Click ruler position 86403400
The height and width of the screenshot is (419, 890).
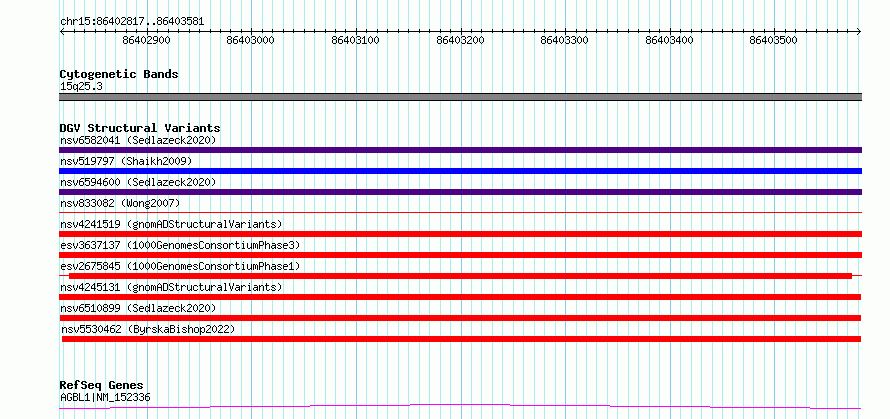(x=669, y=40)
